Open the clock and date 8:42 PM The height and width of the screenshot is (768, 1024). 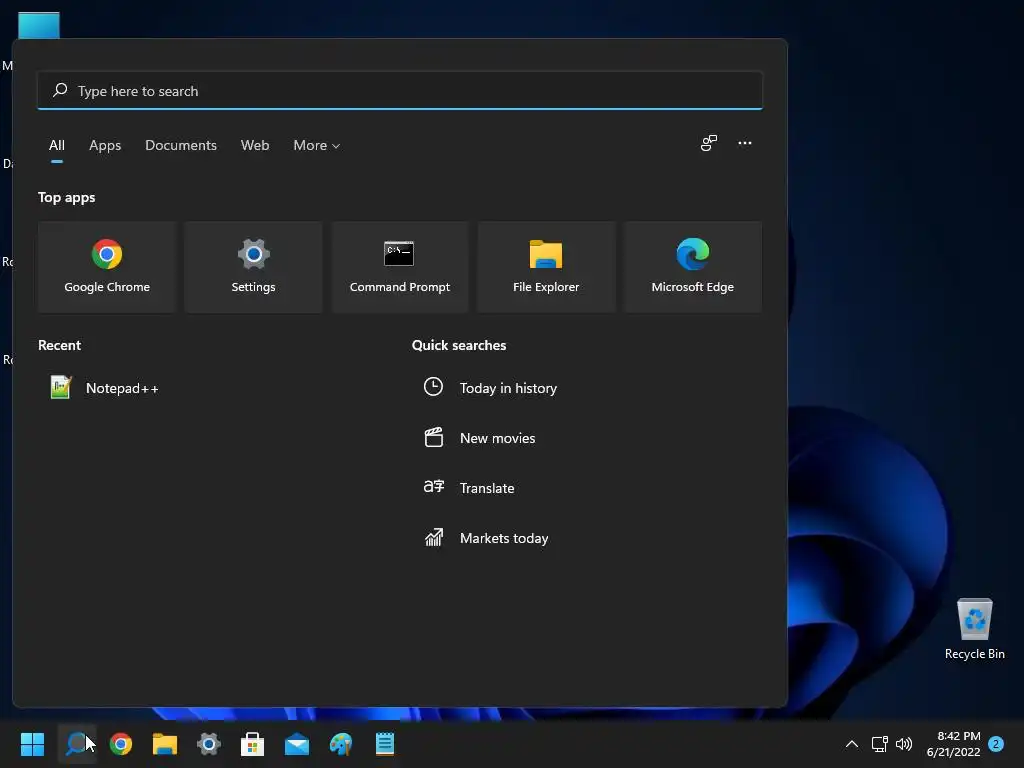click(x=953, y=744)
